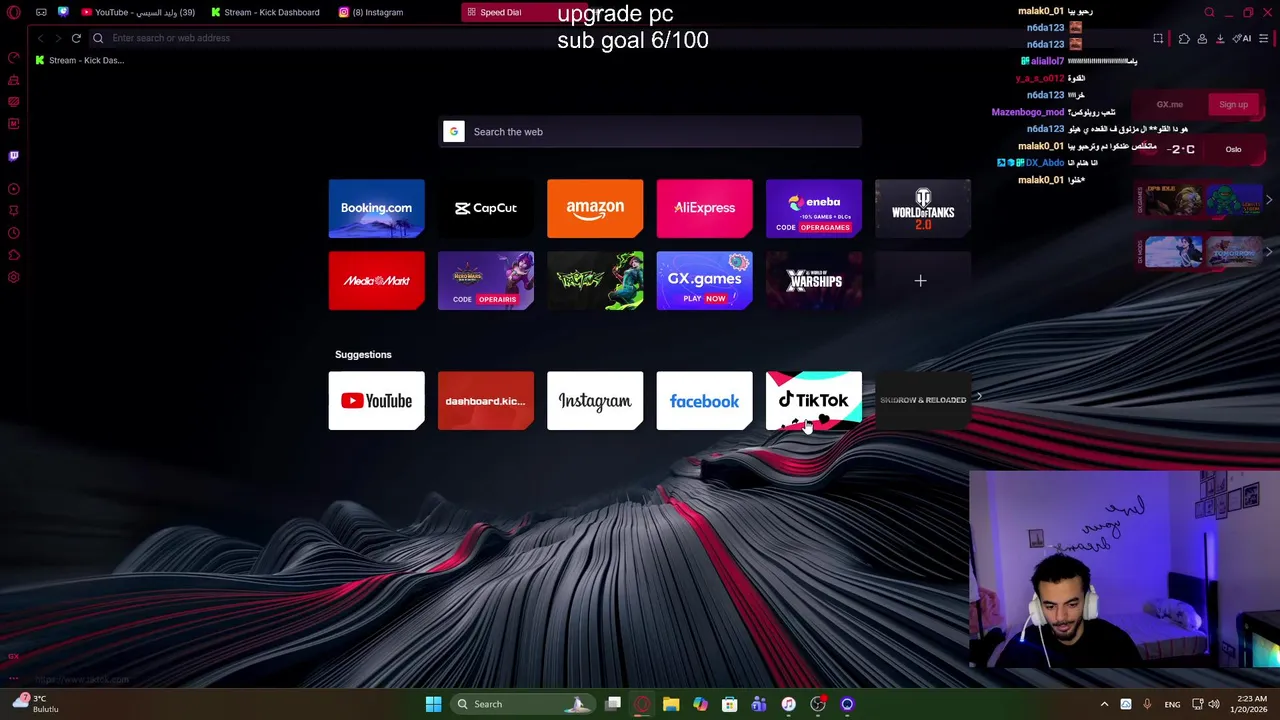Expand the GX Mods carousel arrow
Image resolution: width=1280 pixels, height=720 pixels.
click(x=1269, y=251)
